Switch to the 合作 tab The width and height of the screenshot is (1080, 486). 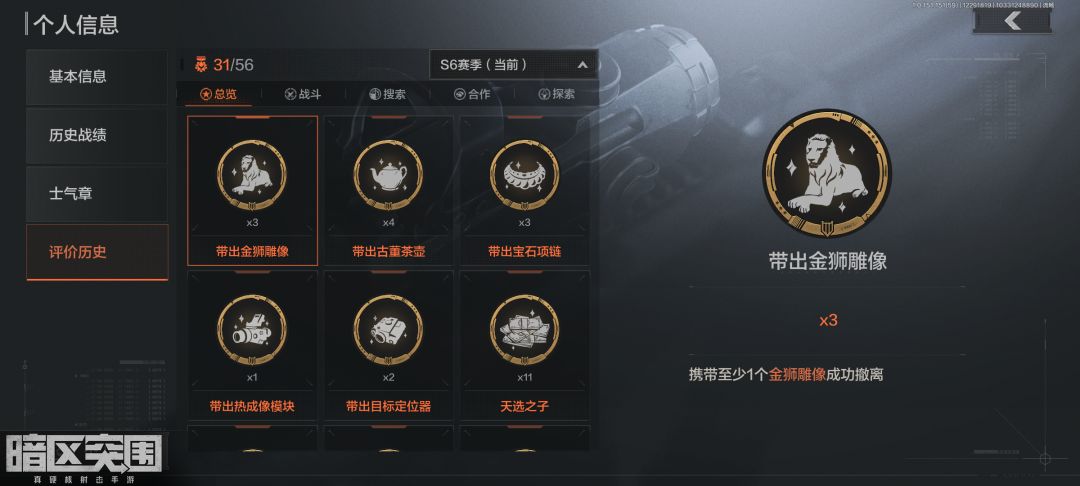472,94
